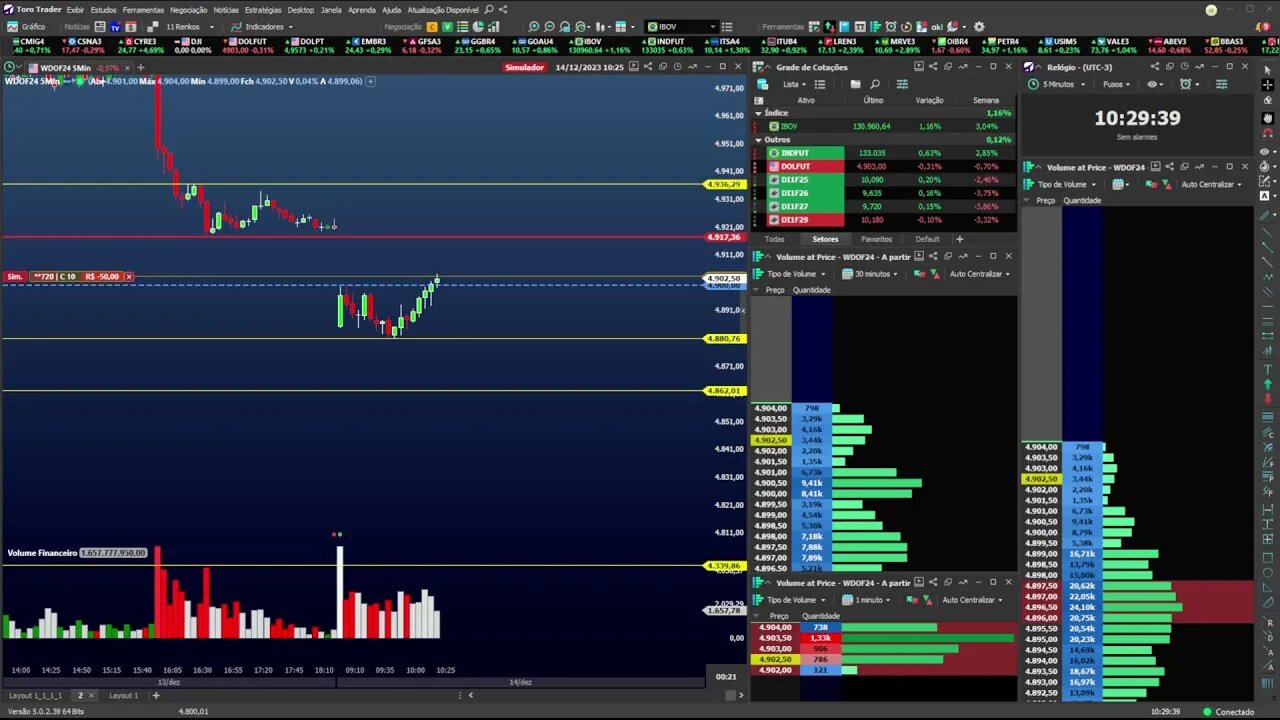1280x720 pixels.
Task: Click the Conectado status indicator
Action: tap(1229, 712)
